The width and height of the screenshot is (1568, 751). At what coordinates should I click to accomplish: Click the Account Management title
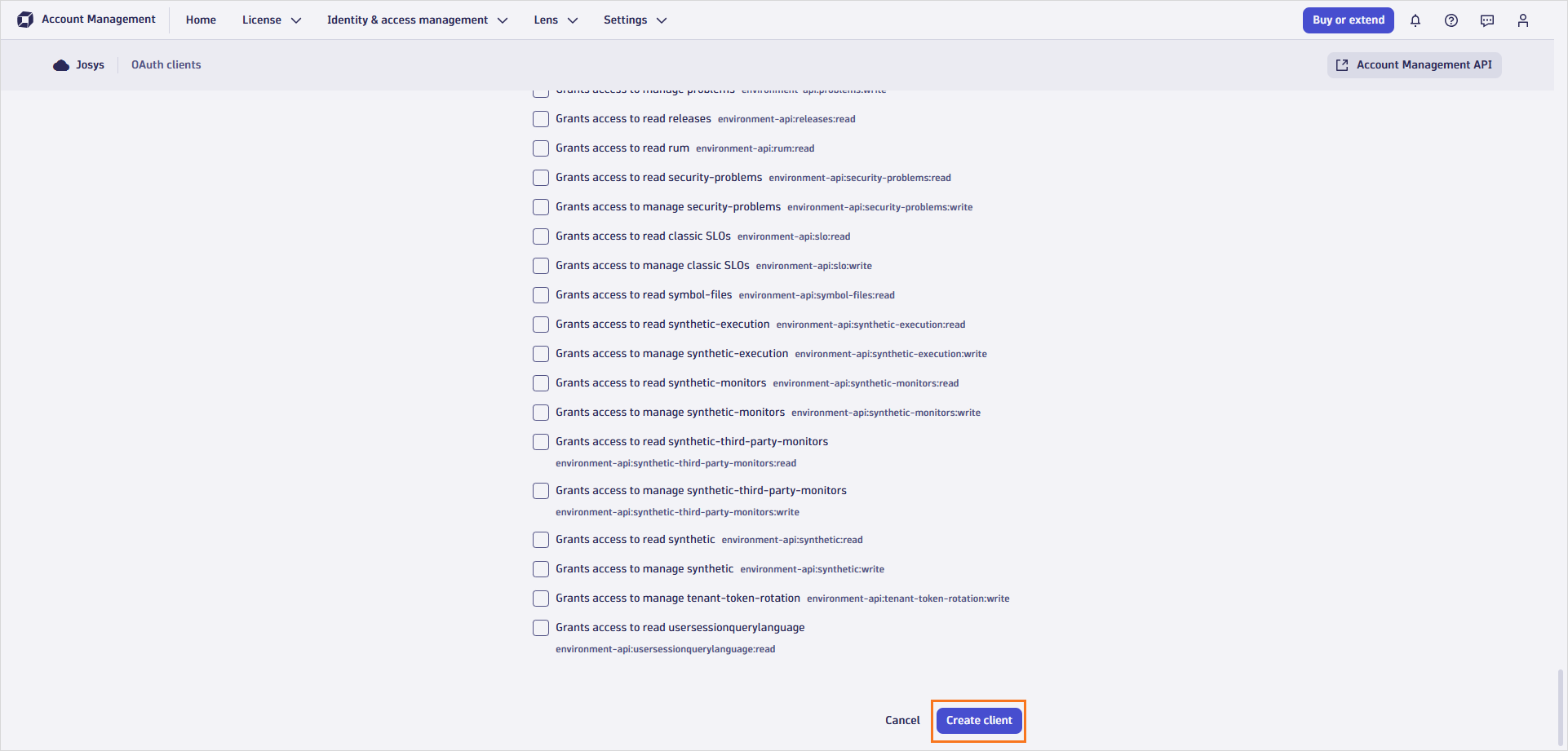click(99, 20)
